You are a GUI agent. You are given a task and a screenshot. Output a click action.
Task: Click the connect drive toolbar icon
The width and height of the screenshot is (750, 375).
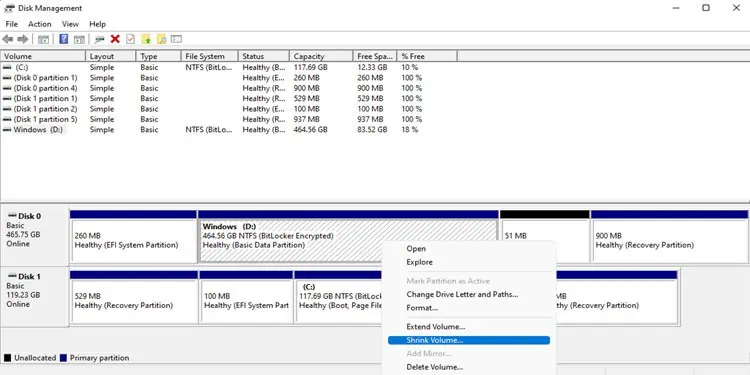point(99,39)
